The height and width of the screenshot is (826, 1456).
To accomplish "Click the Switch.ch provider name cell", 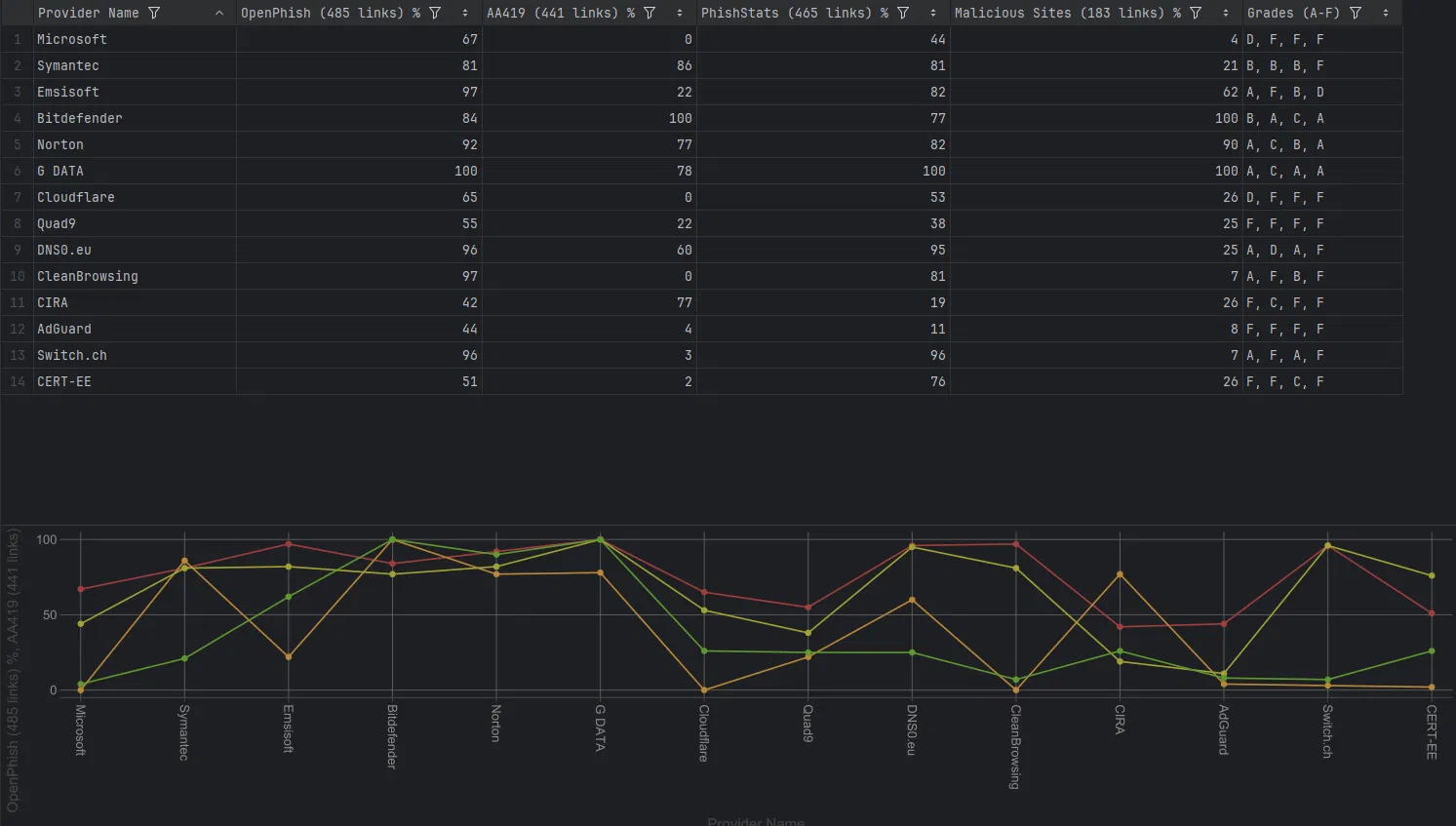I will (135, 355).
